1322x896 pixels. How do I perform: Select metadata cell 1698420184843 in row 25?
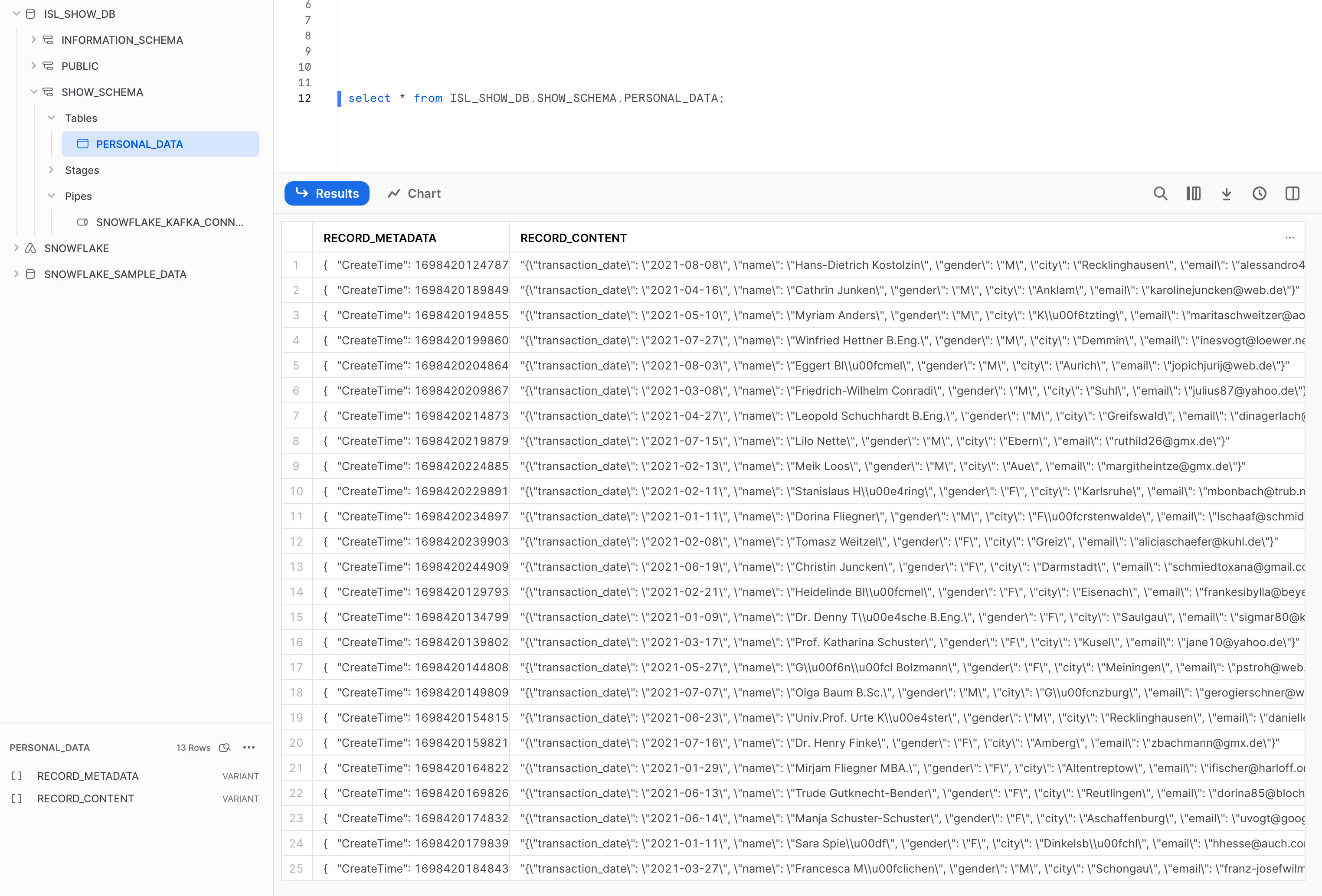[411, 869]
